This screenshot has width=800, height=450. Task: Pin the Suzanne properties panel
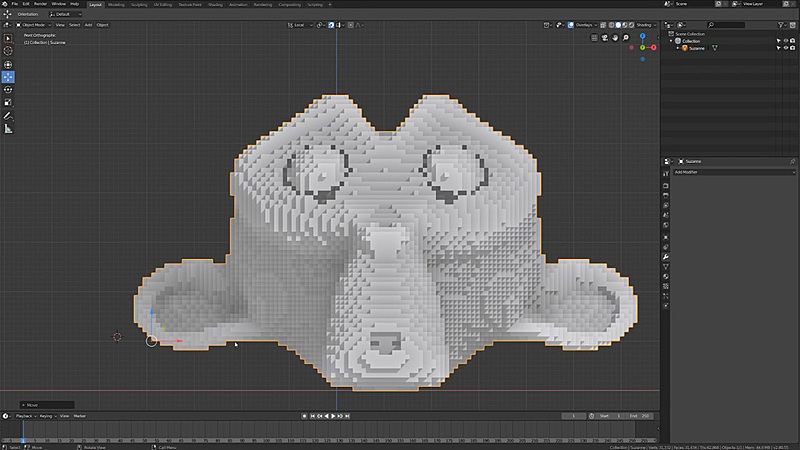click(x=792, y=161)
